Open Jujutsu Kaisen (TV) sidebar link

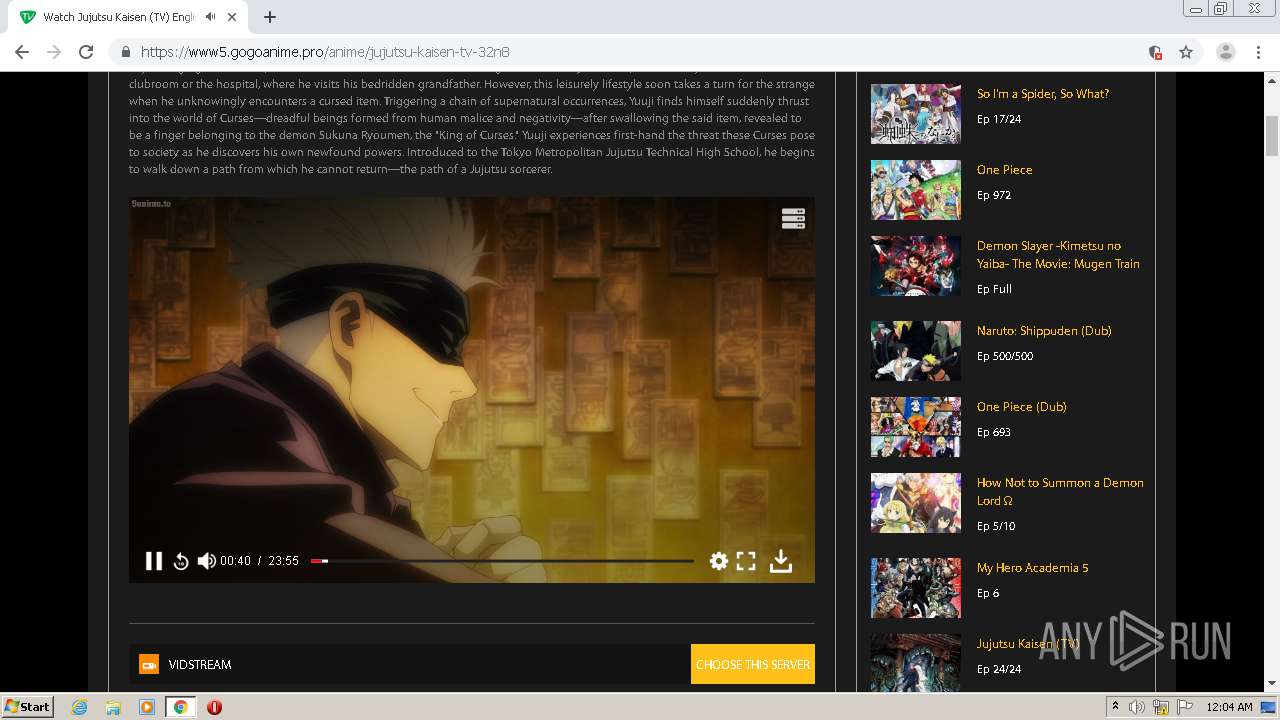click(1028, 644)
